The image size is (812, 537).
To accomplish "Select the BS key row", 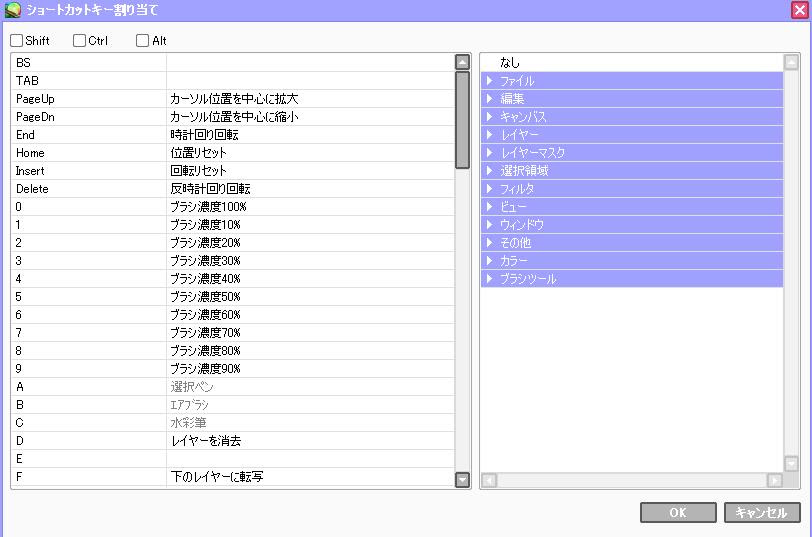I will (x=233, y=63).
